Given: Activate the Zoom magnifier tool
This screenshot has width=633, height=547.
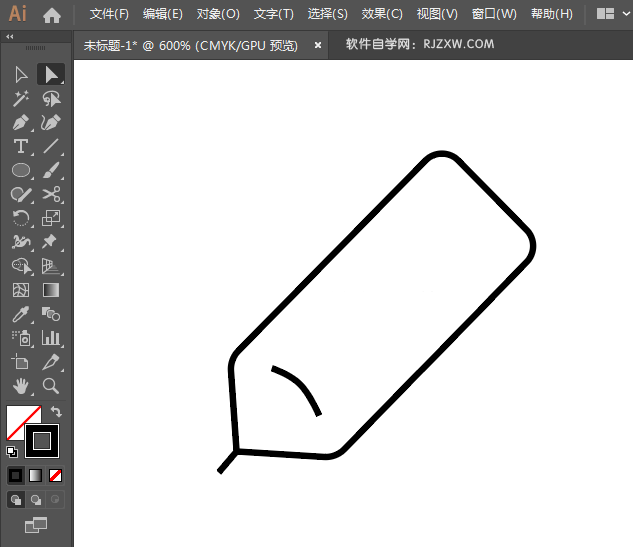Looking at the screenshot, I should point(51,386).
